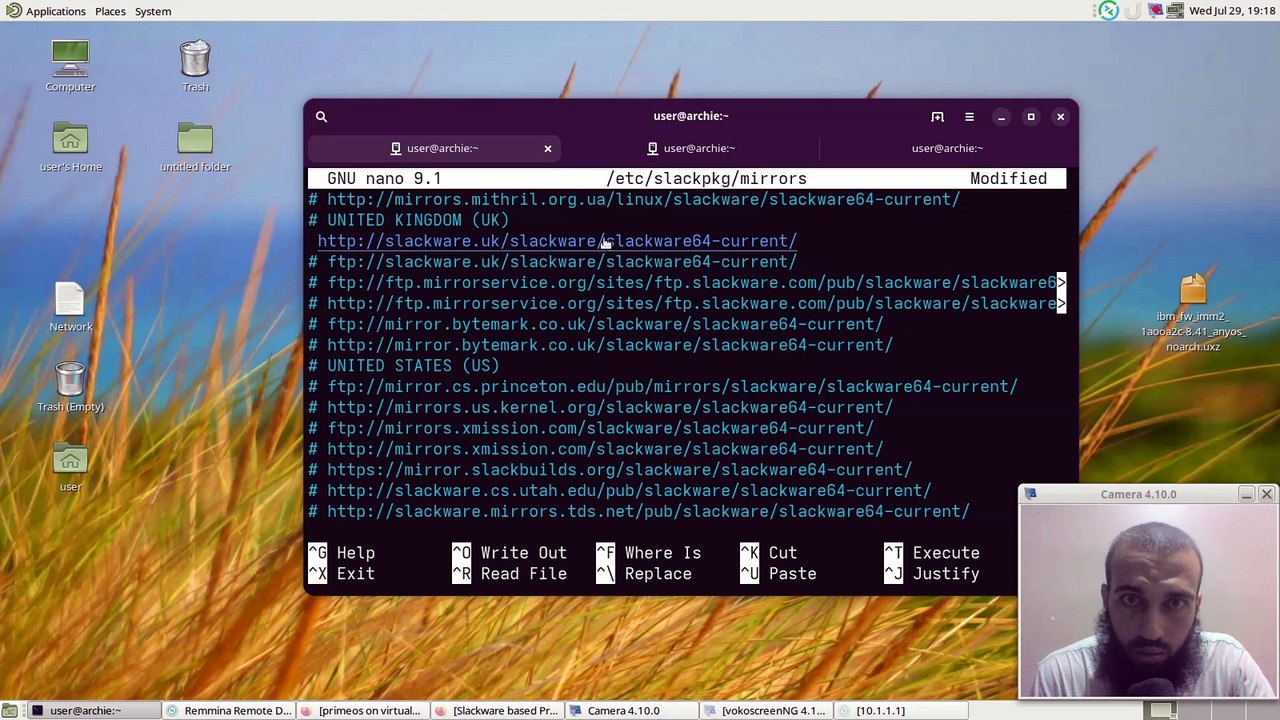Image resolution: width=1280 pixels, height=720 pixels.
Task: Click the Camera window title bar icon
Action: [x=1030, y=494]
